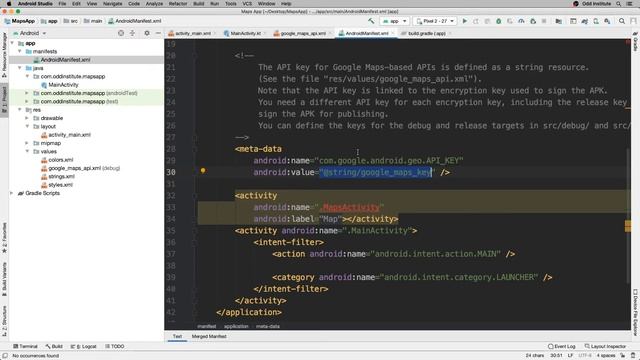Open the Gradle side panel tab
Image resolution: width=640 pixels, height=360 pixels.
pos(636,42)
